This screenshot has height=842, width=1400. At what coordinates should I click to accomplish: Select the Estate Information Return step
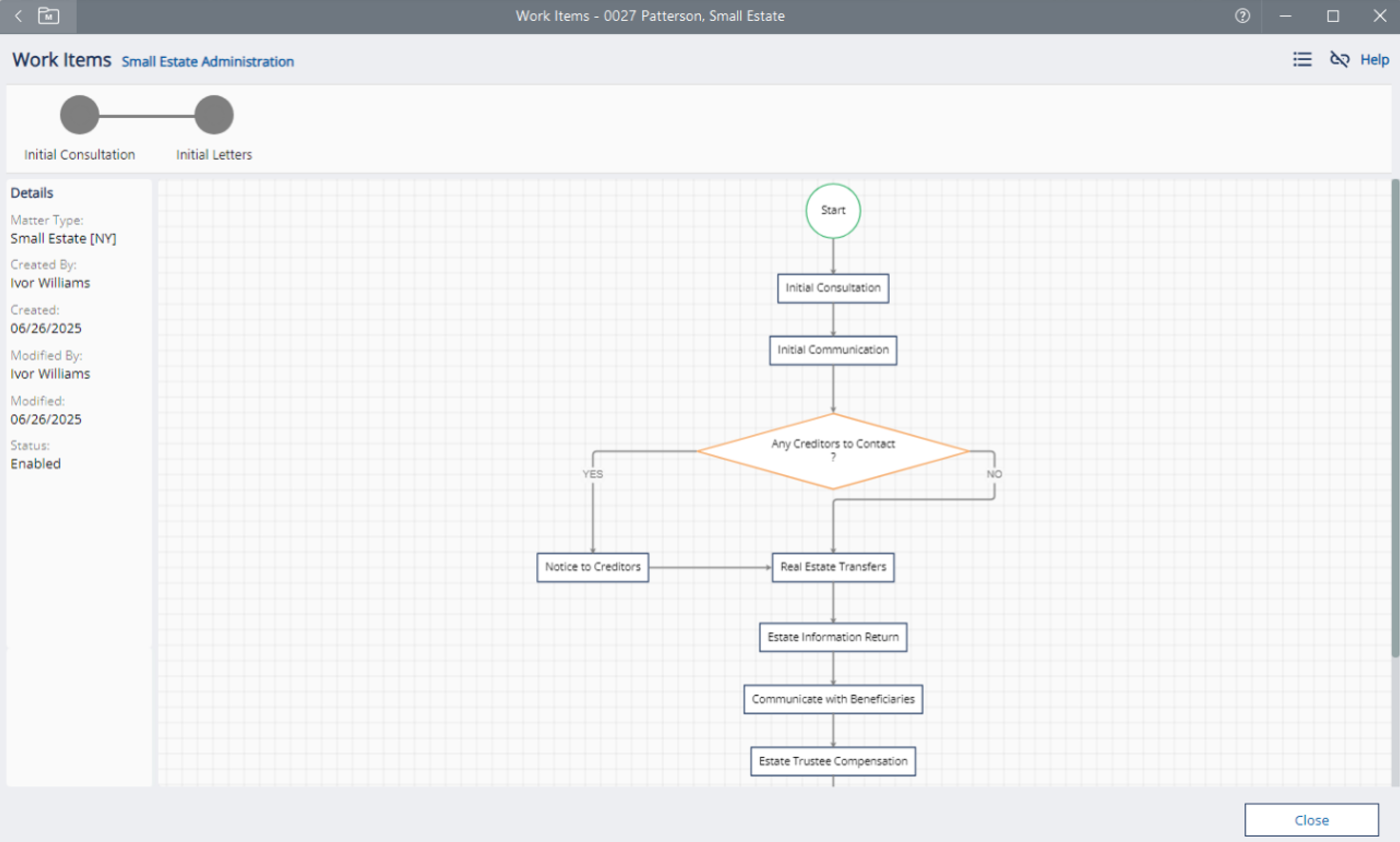[833, 637]
